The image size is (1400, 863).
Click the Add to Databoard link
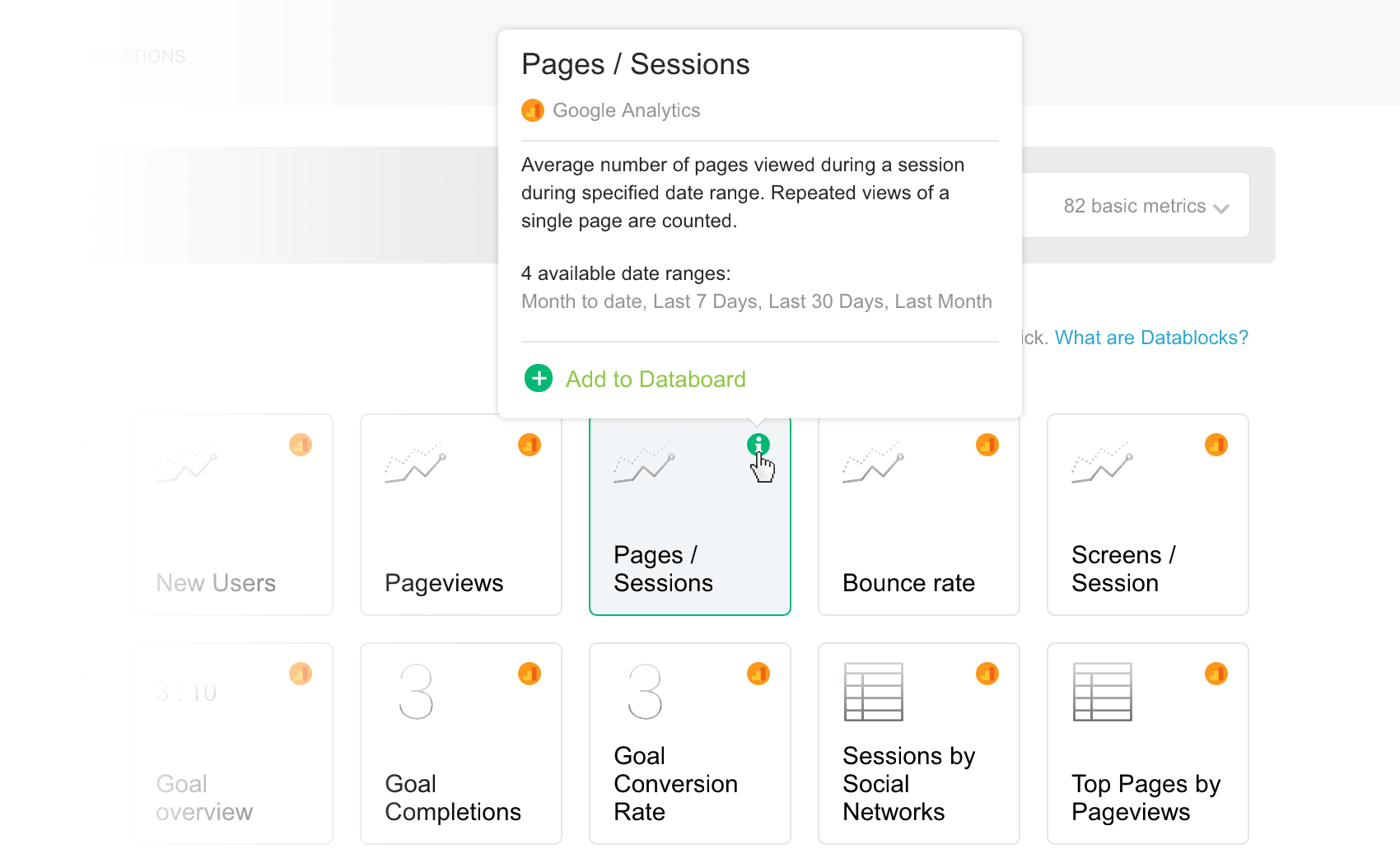pos(656,379)
